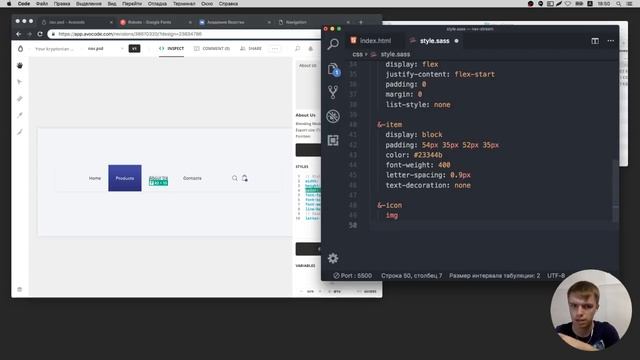
Task: Click the search icon in Avocode header
Action: pos(298,49)
